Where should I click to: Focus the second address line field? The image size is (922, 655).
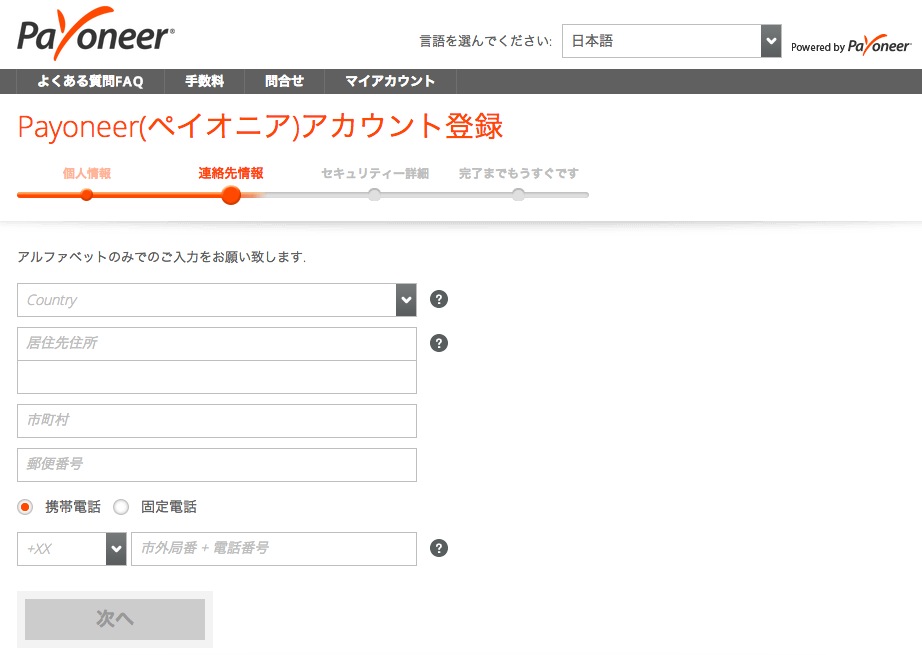click(x=217, y=377)
